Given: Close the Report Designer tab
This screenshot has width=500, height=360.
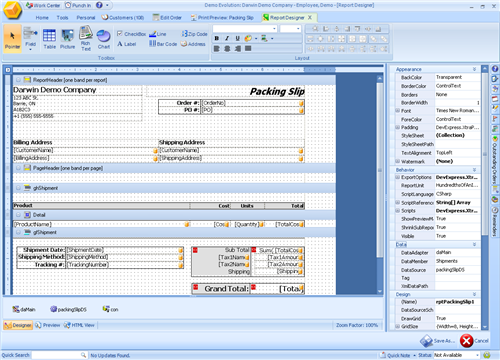Looking at the screenshot, I should pyautogui.click(x=310, y=17).
